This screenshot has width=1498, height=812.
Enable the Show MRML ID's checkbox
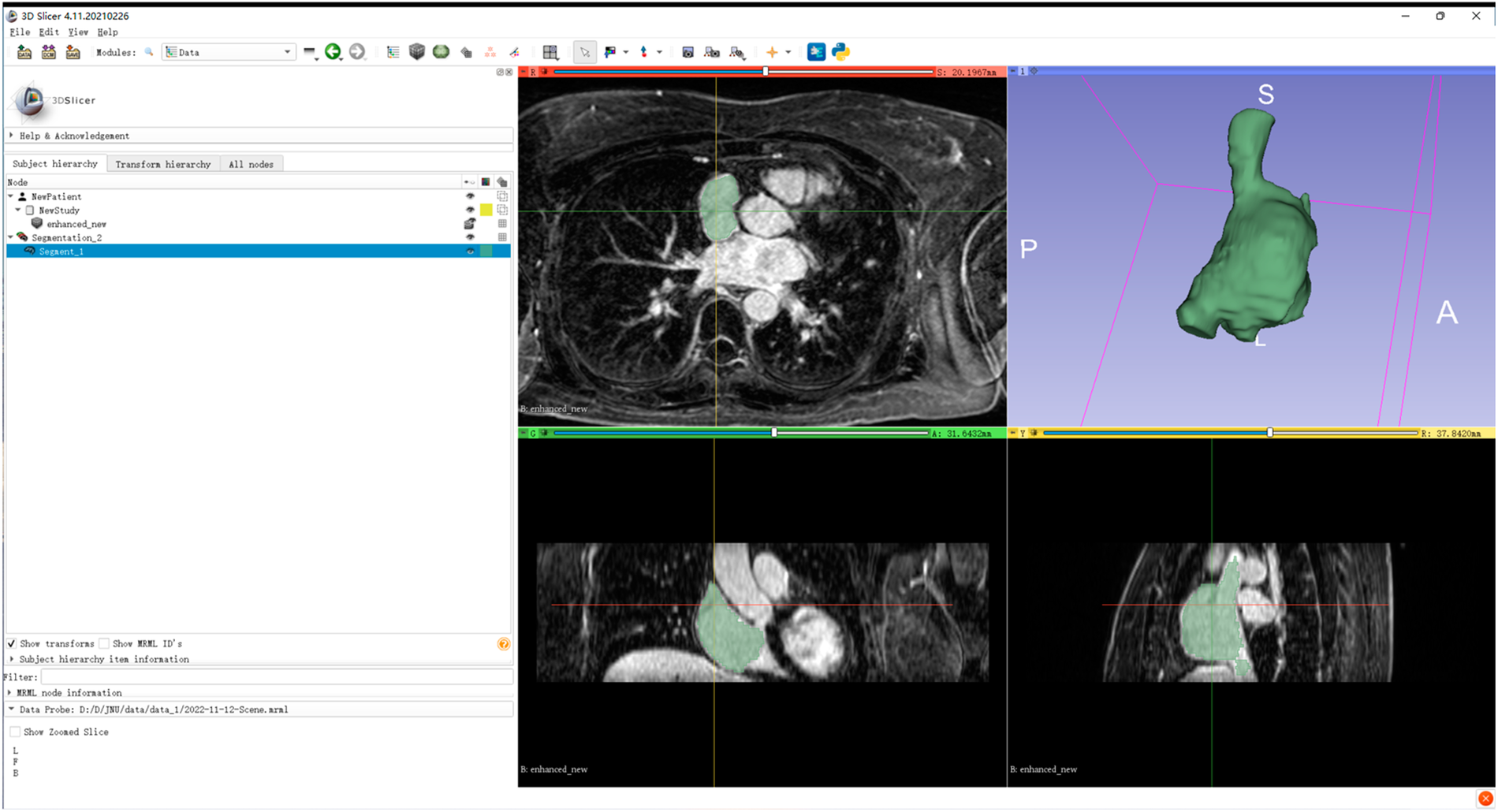pyautogui.click(x=104, y=643)
